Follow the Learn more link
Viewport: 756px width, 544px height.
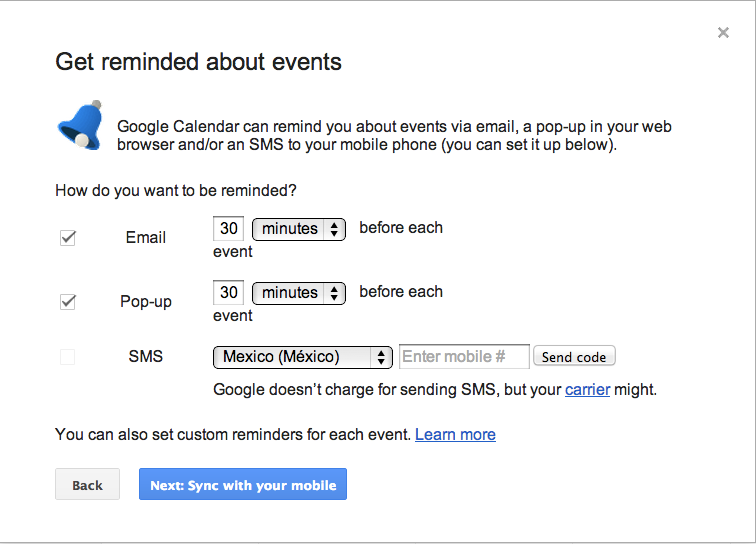point(455,434)
